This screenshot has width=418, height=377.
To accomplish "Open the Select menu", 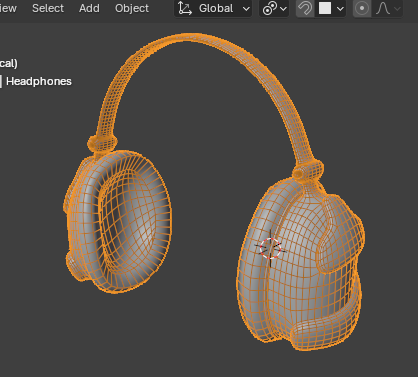I will tap(48, 8).
